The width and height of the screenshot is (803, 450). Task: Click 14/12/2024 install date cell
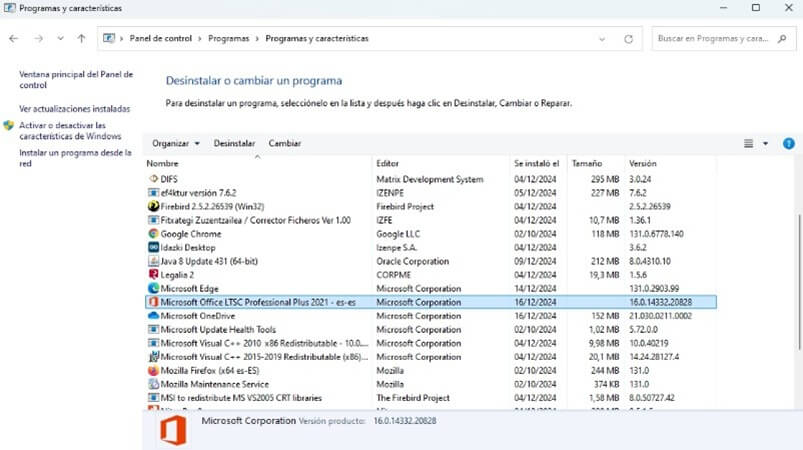pyautogui.click(x=535, y=289)
